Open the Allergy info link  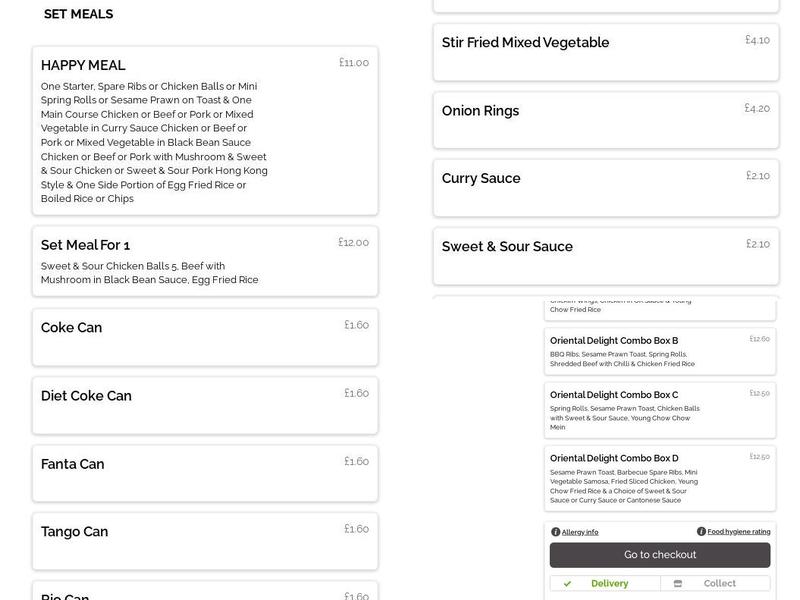coord(580,532)
